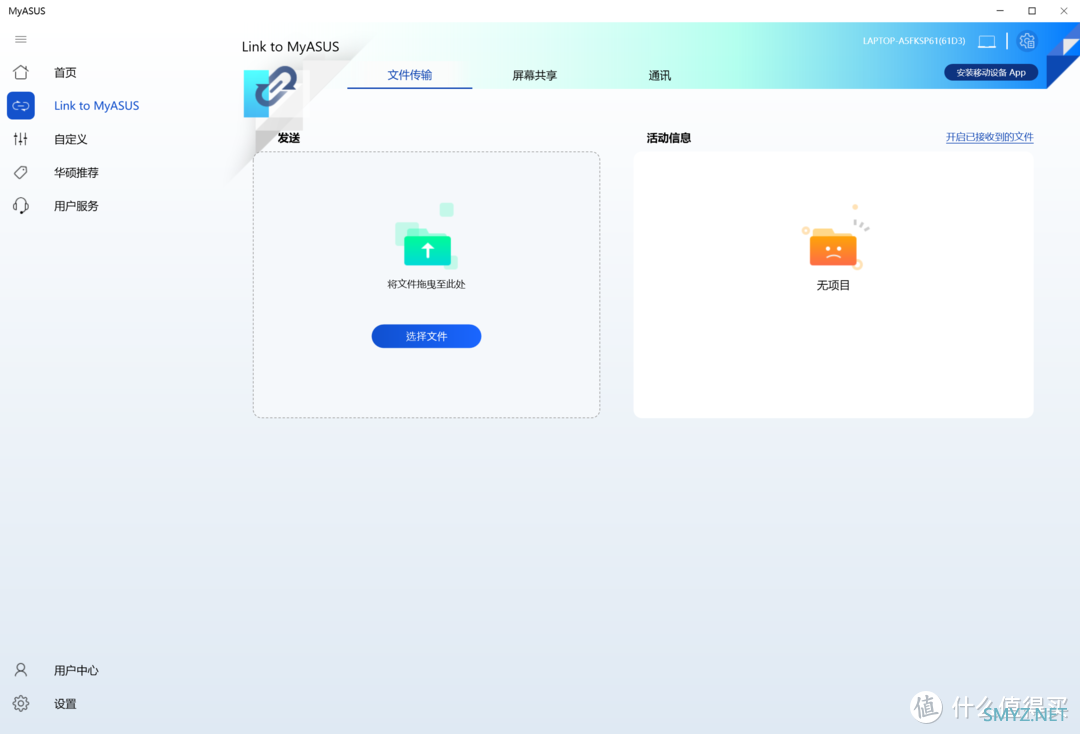Screen dimensions: 1080x734
Task: Toggle the hamburger menu in the sidebar
Action: [21, 39]
